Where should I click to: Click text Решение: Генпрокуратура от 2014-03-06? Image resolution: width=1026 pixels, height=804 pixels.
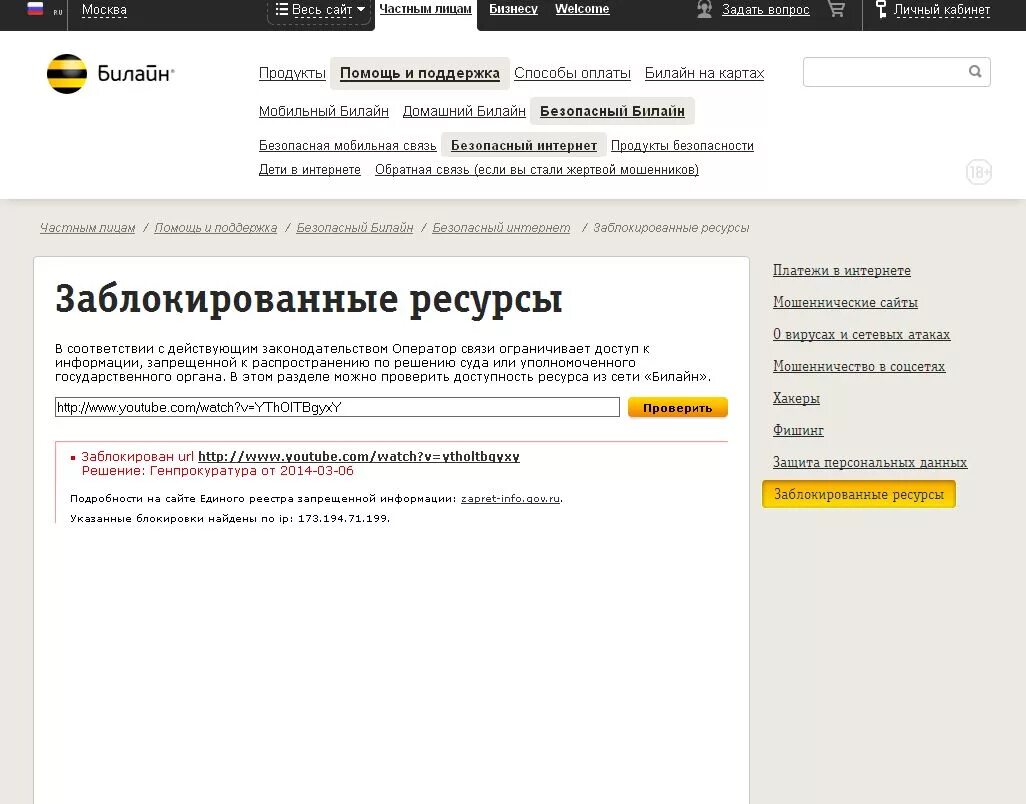coord(217,471)
